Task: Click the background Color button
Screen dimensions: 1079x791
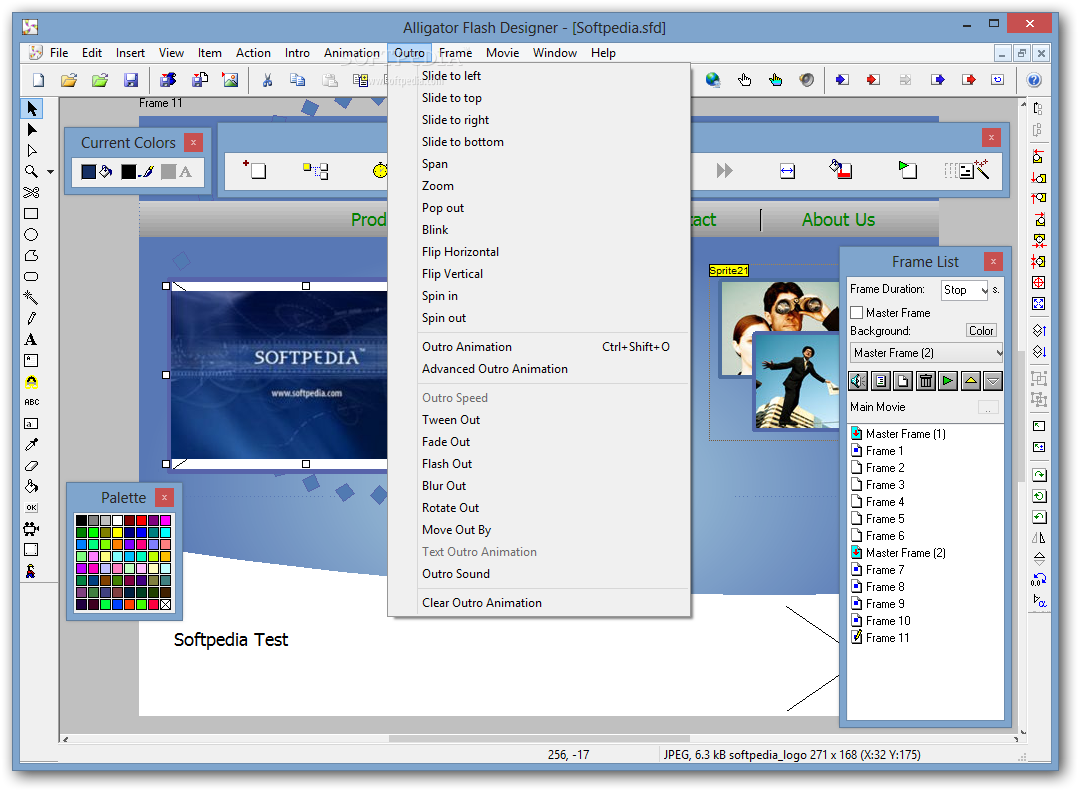Action: click(981, 331)
